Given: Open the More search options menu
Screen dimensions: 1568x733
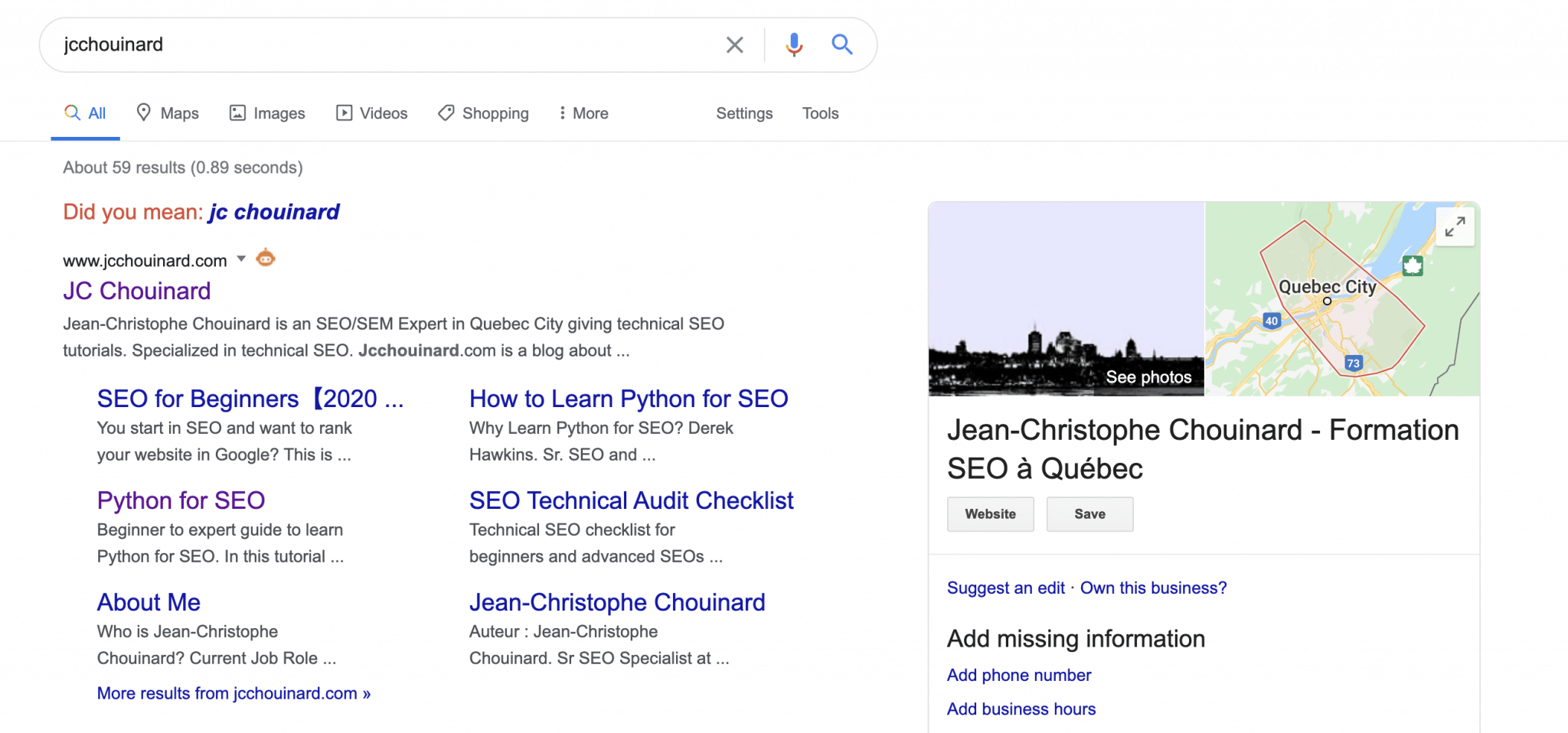Looking at the screenshot, I should point(583,112).
